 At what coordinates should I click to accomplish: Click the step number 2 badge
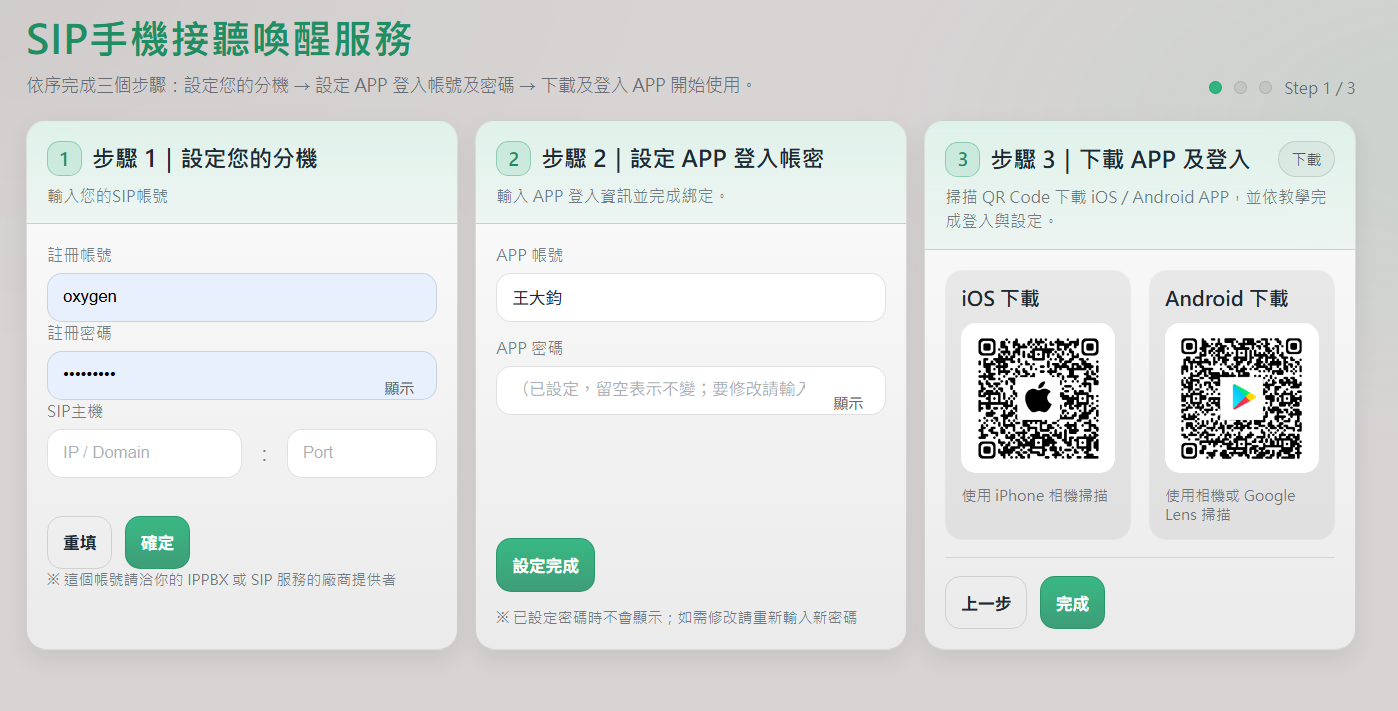[x=513, y=158]
